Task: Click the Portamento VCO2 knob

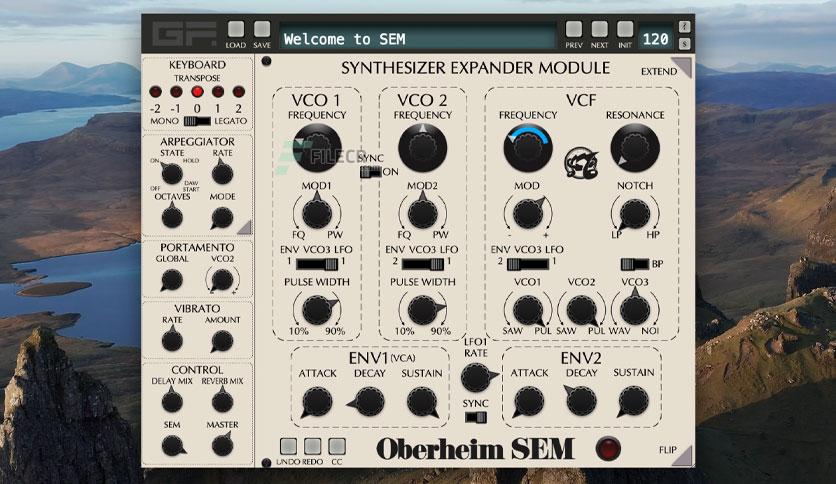Action: pos(222,280)
